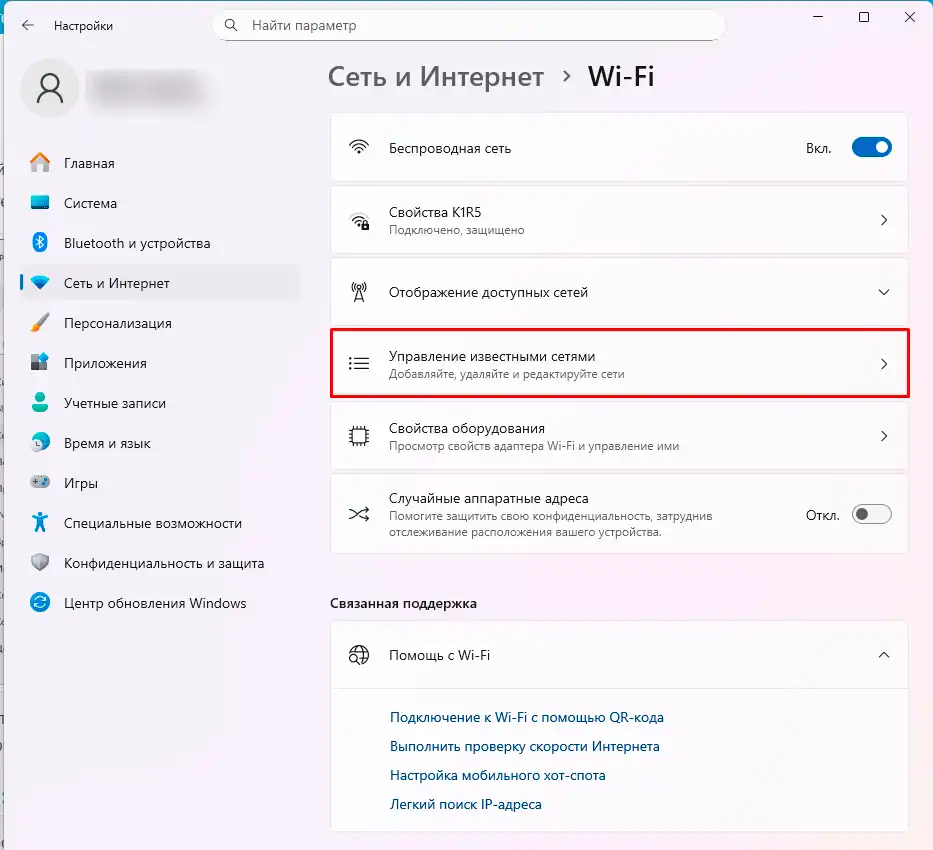This screenshot has width=933, height=850.
Task: Expand Отображение доступных сетей
Action: [883, 291]
